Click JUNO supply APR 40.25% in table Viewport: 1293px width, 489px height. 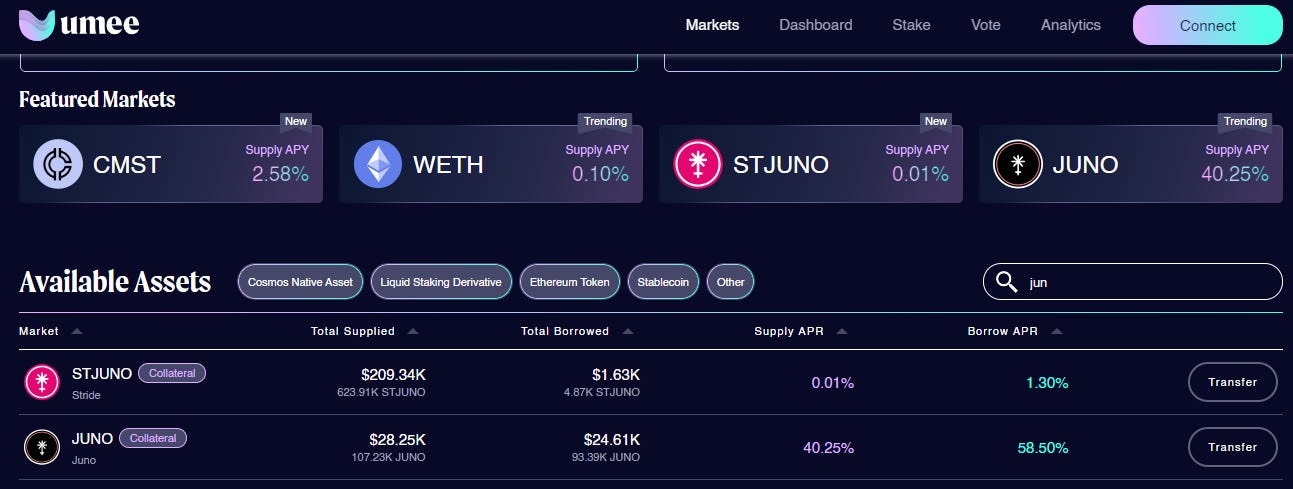[x=828, y=448]
